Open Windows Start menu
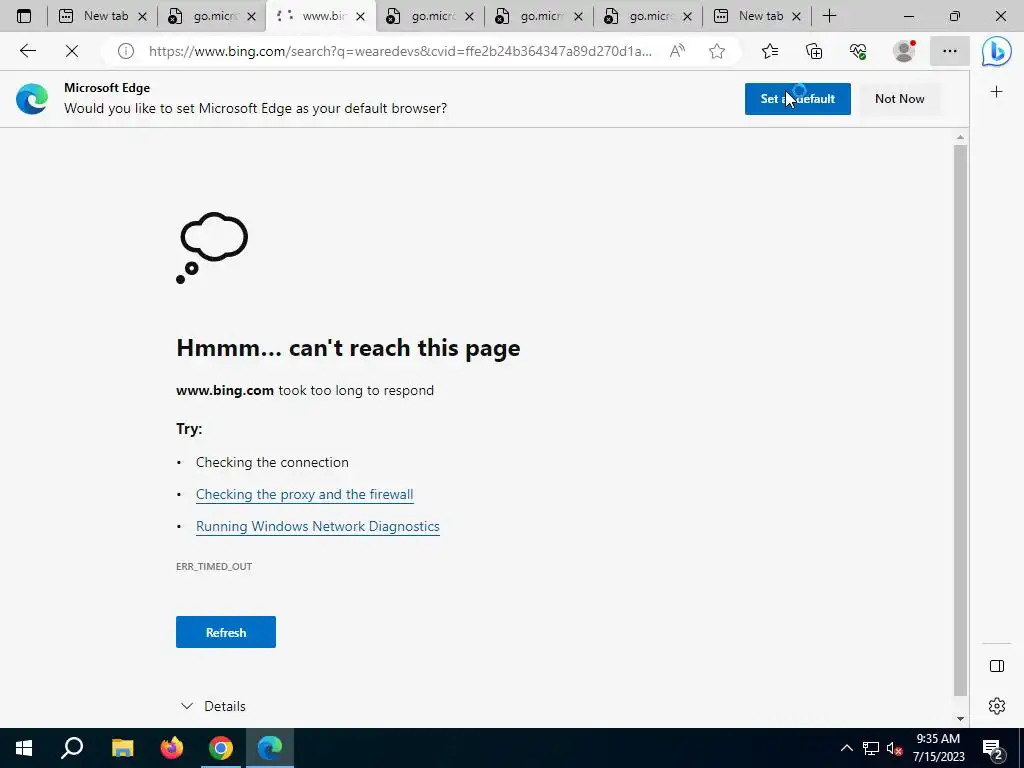Screen dimensions: 1024x768 tap(24, 748)
